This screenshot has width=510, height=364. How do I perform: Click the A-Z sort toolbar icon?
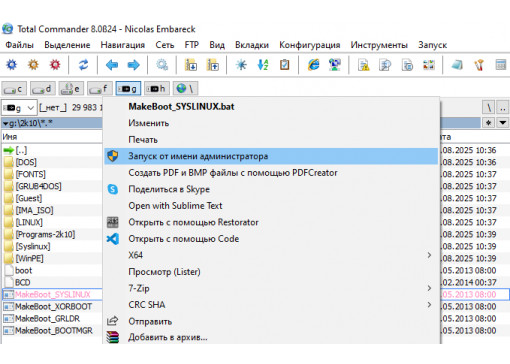263,65
